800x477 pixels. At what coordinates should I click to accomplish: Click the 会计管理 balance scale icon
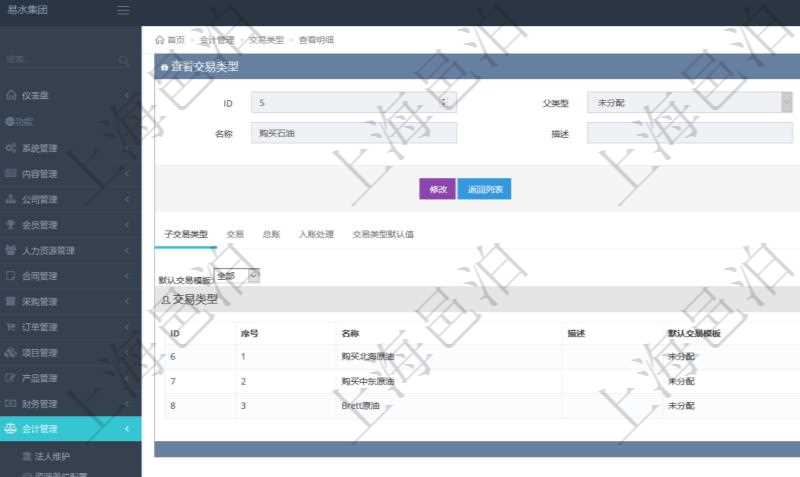point(11,429)
